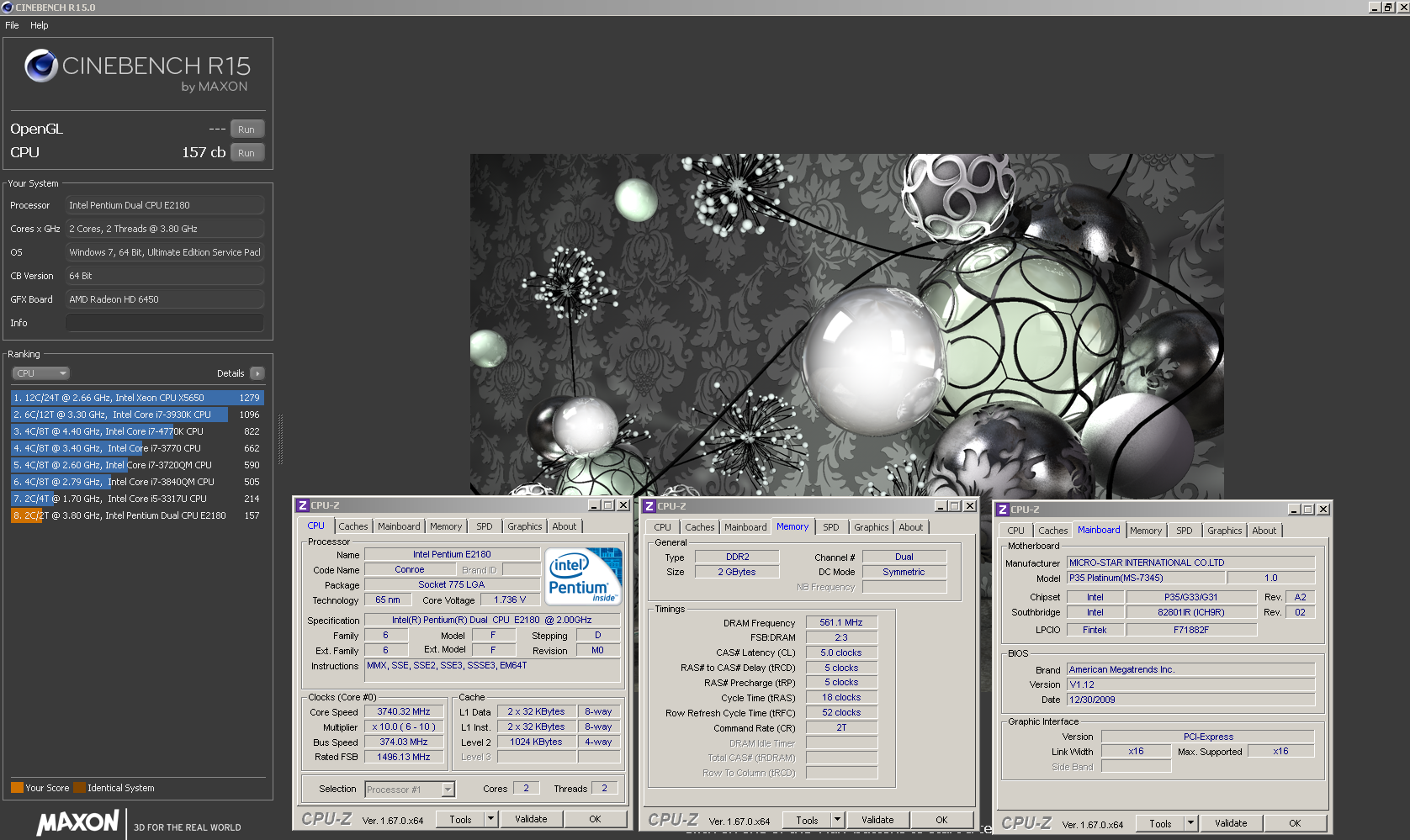Click the CPU-Z icon in Mainboard window title
The height and width of the screenshot is (840, 1410).
coord(1003,510)
